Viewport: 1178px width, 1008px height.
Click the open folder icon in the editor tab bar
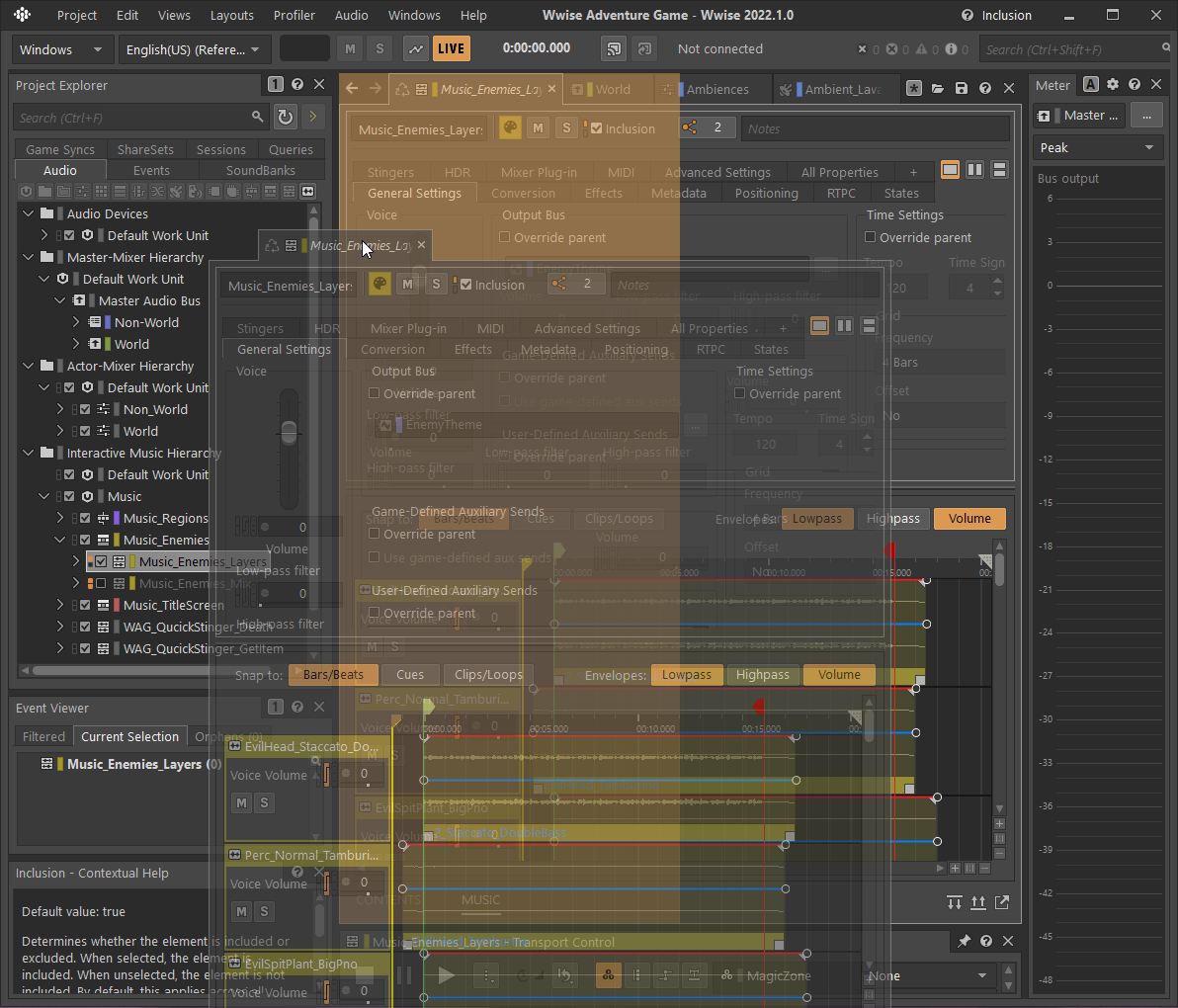click(x=938, y=89)
